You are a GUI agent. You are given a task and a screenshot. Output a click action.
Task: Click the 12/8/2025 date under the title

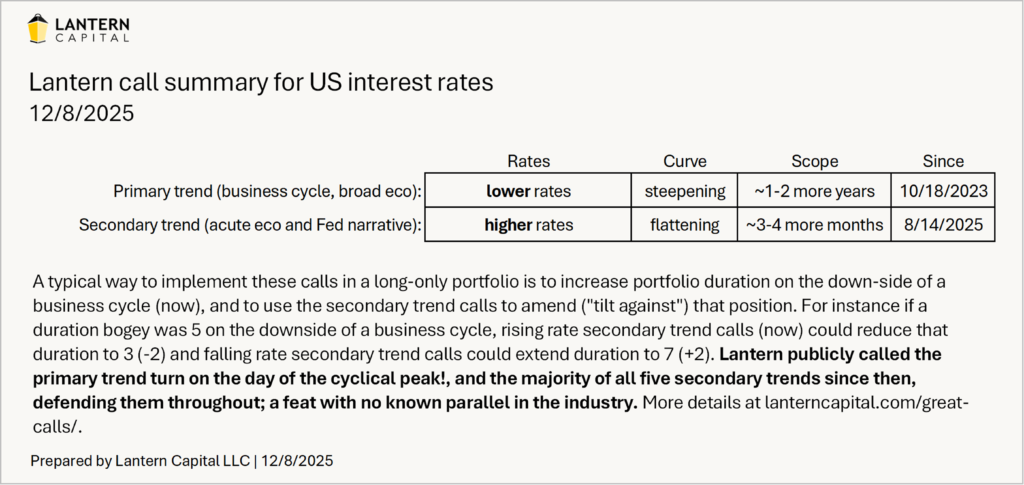[x=81, y=114]
